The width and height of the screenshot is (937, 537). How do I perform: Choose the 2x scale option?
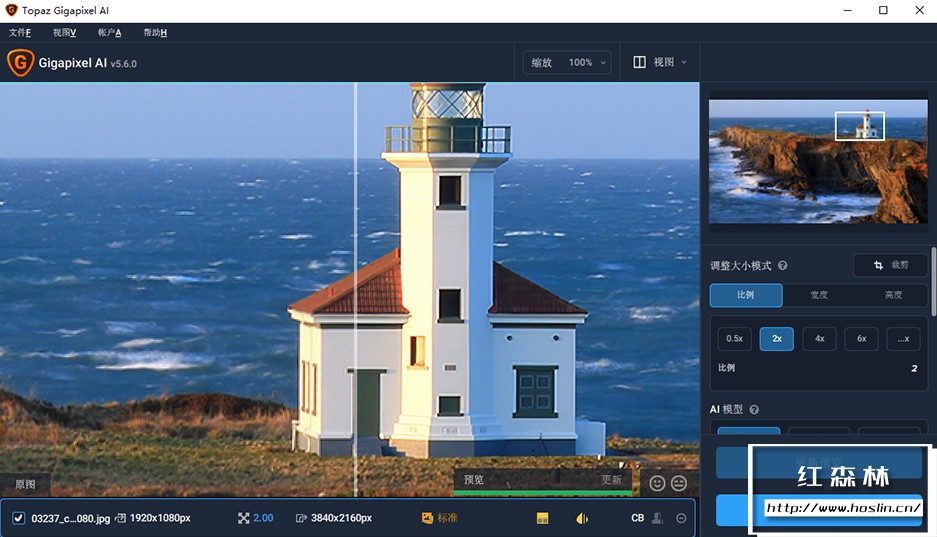click(x=777, y=339)
